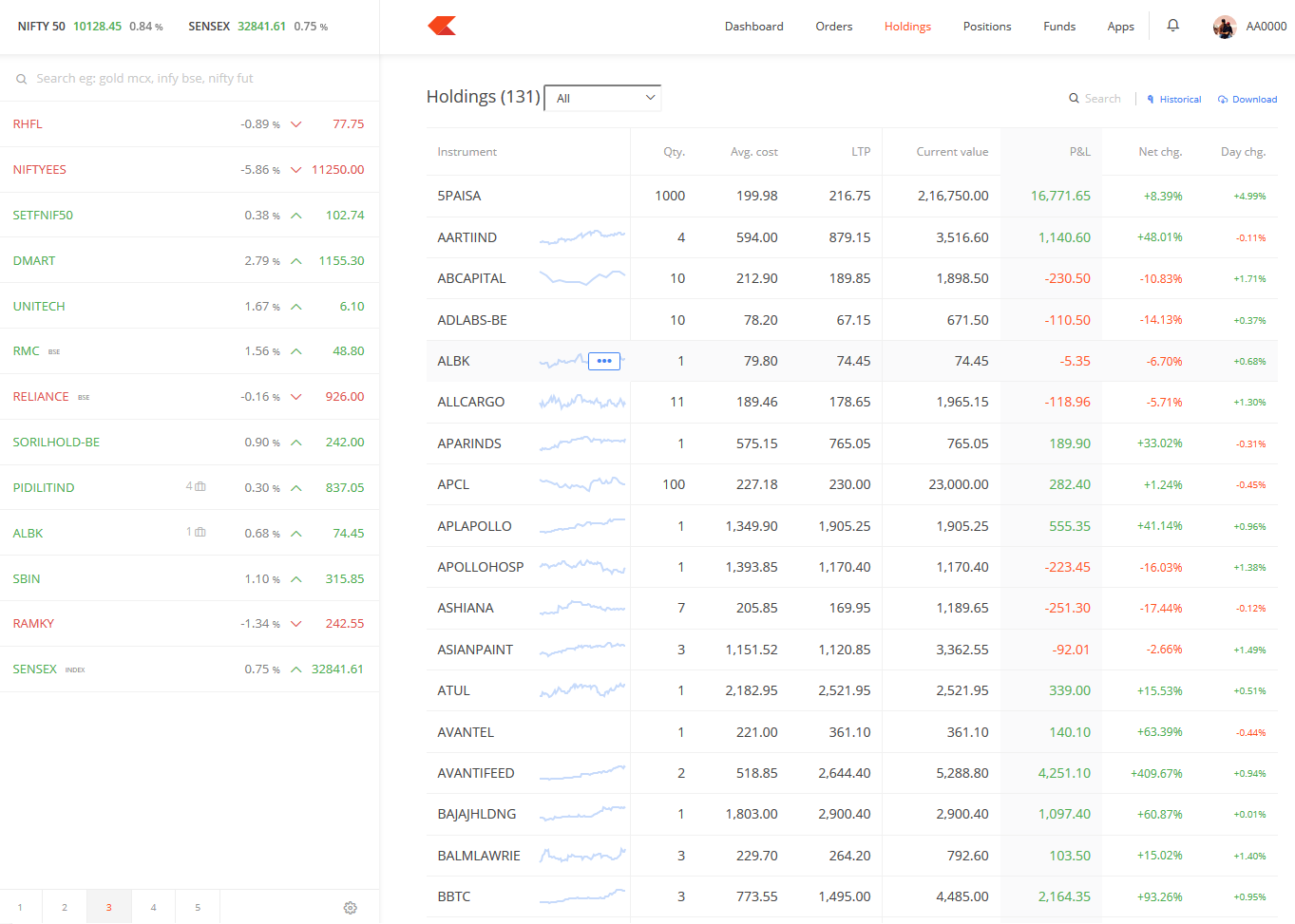Focus the holdings Search field
The height and width of the screenshot is (924, 1295).
click(x=1102, y=98)
